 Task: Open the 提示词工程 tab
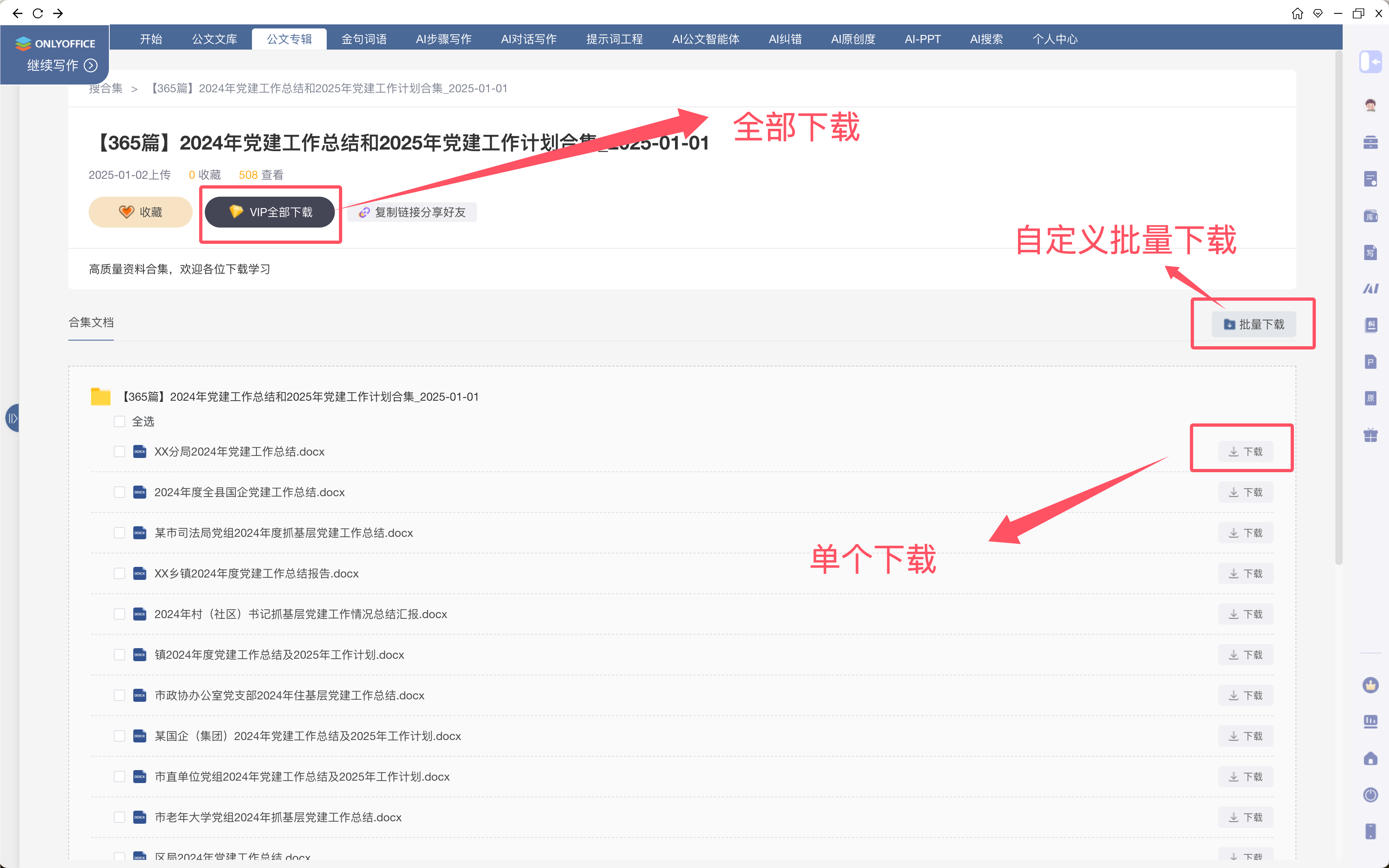(614, 39)
